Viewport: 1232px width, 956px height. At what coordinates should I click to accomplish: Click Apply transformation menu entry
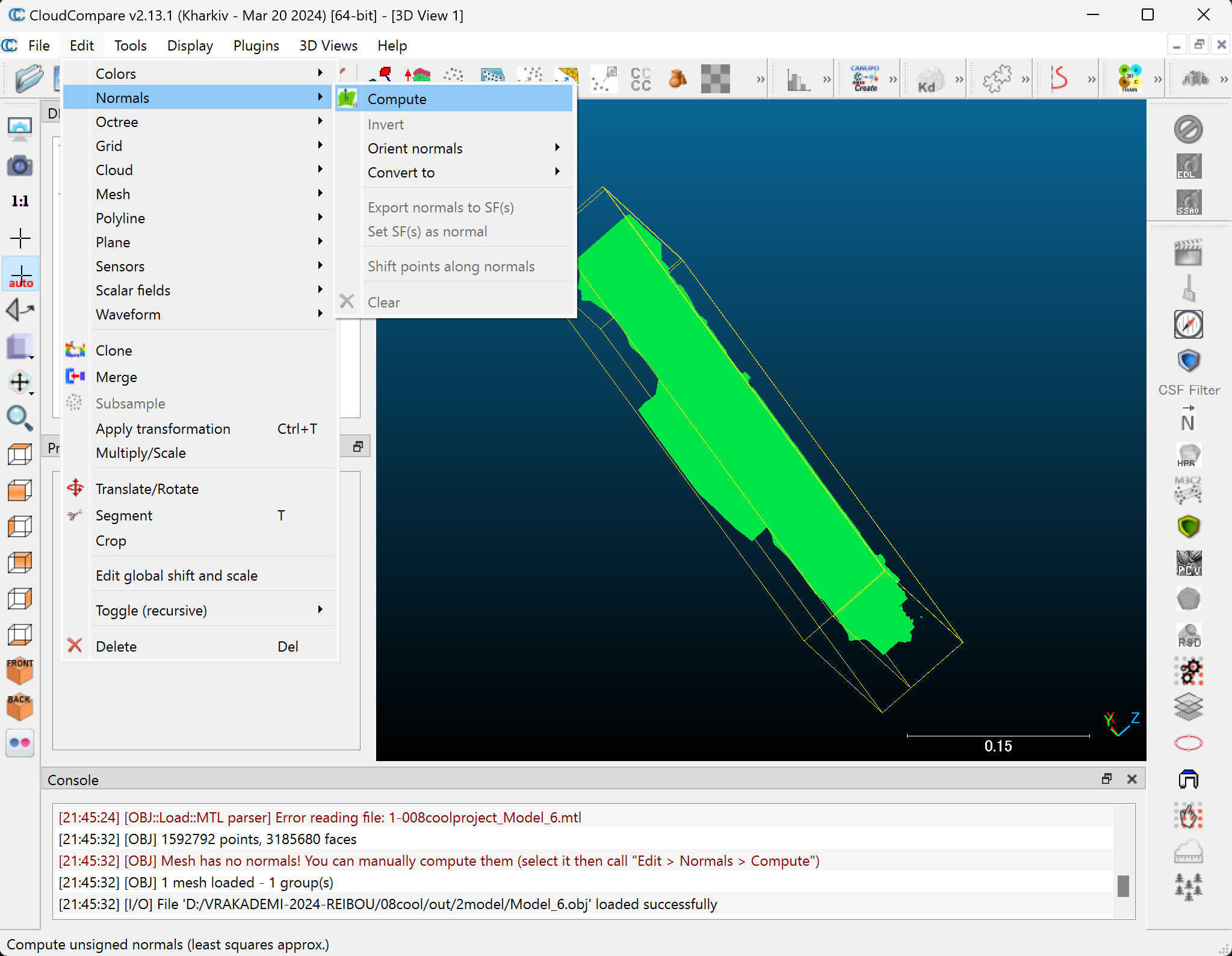(x=163, y=429)
